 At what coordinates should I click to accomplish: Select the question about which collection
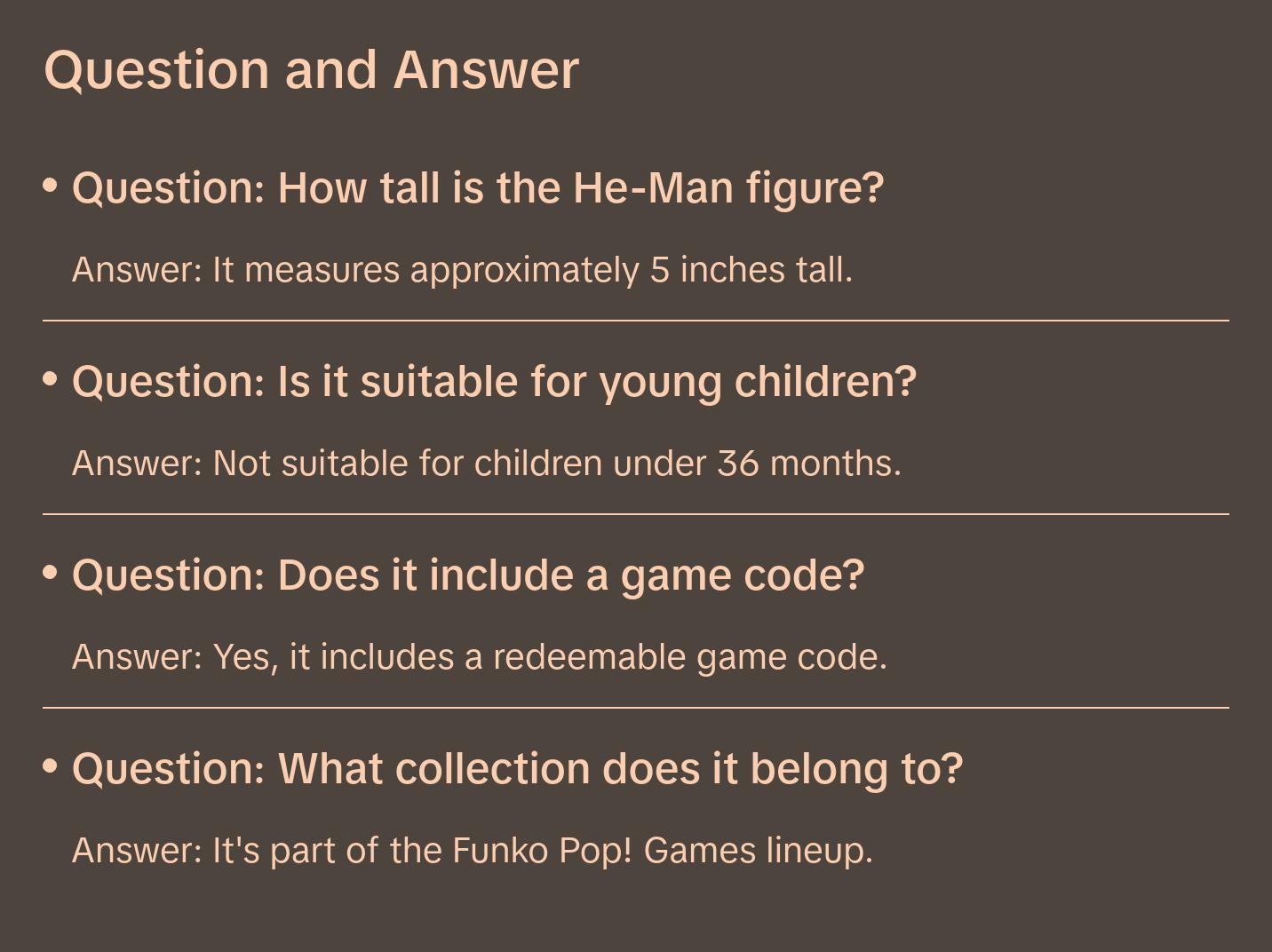point(517,769)
